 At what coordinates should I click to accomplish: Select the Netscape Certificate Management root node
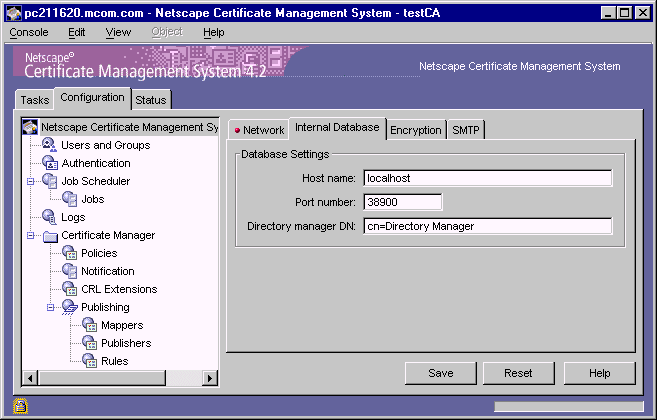tap(129, 127)
